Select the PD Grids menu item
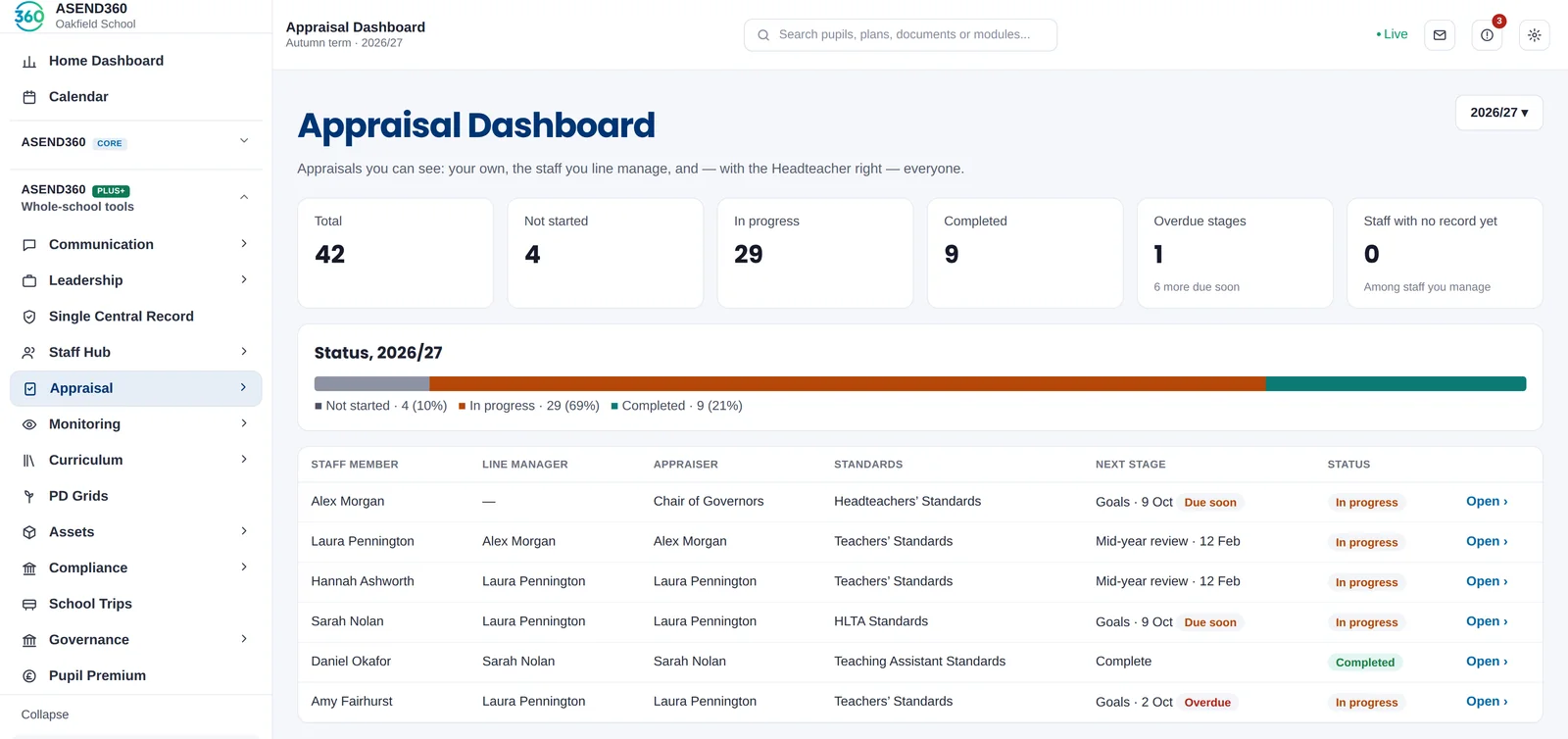 tap(135, 496)
